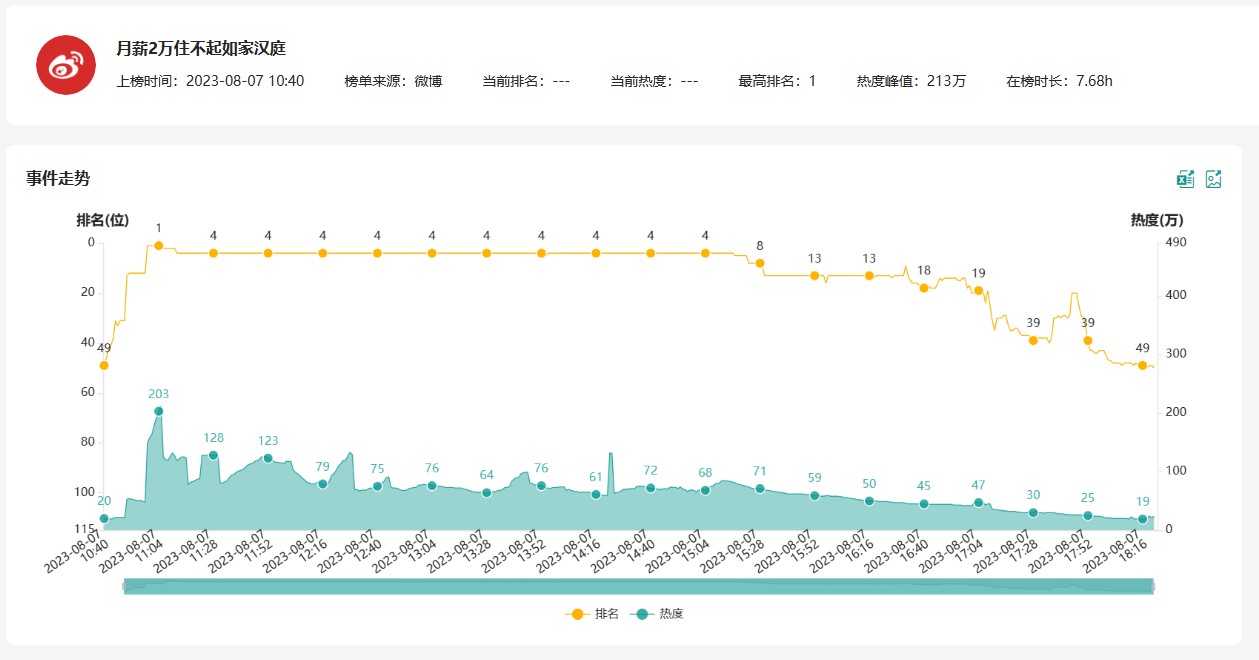
Task: Click the heat 20 starting point
Action: coord(104,518)
